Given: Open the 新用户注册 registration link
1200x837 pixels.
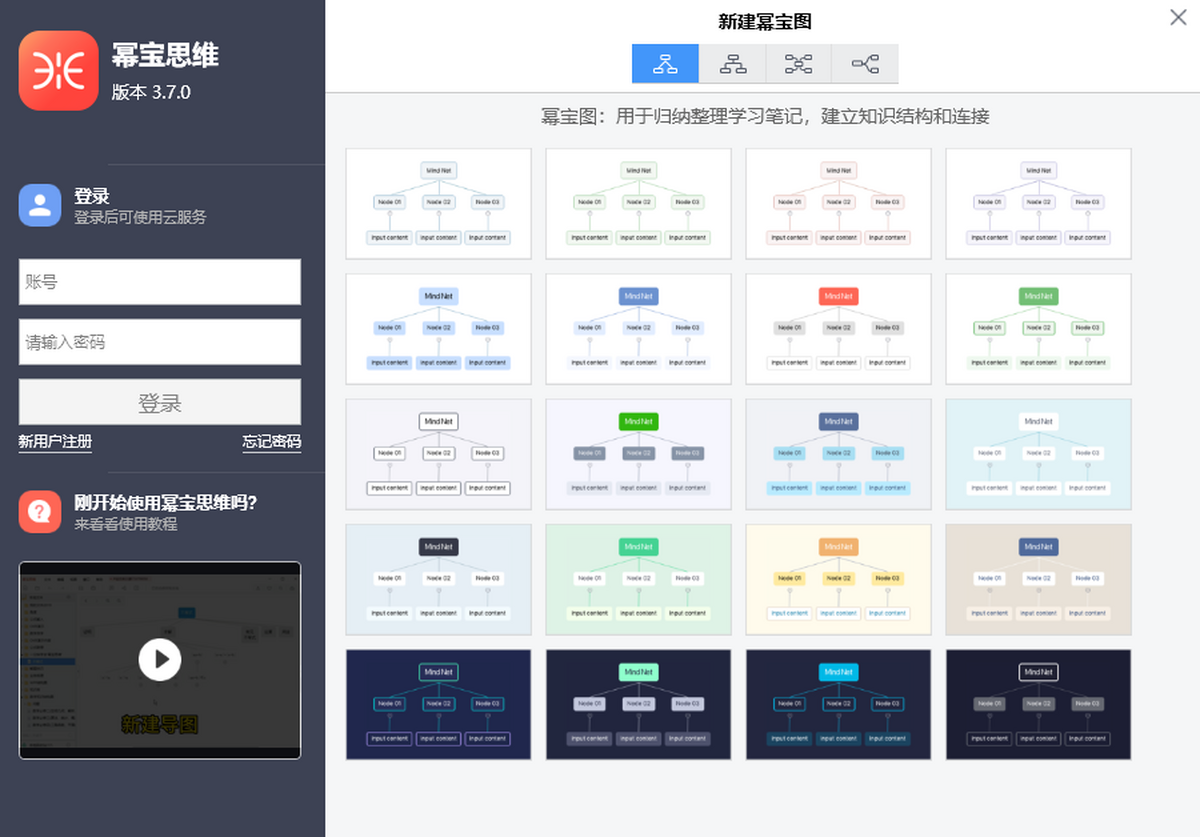Looking at the screenshot, I should click(x=55, y=442).
